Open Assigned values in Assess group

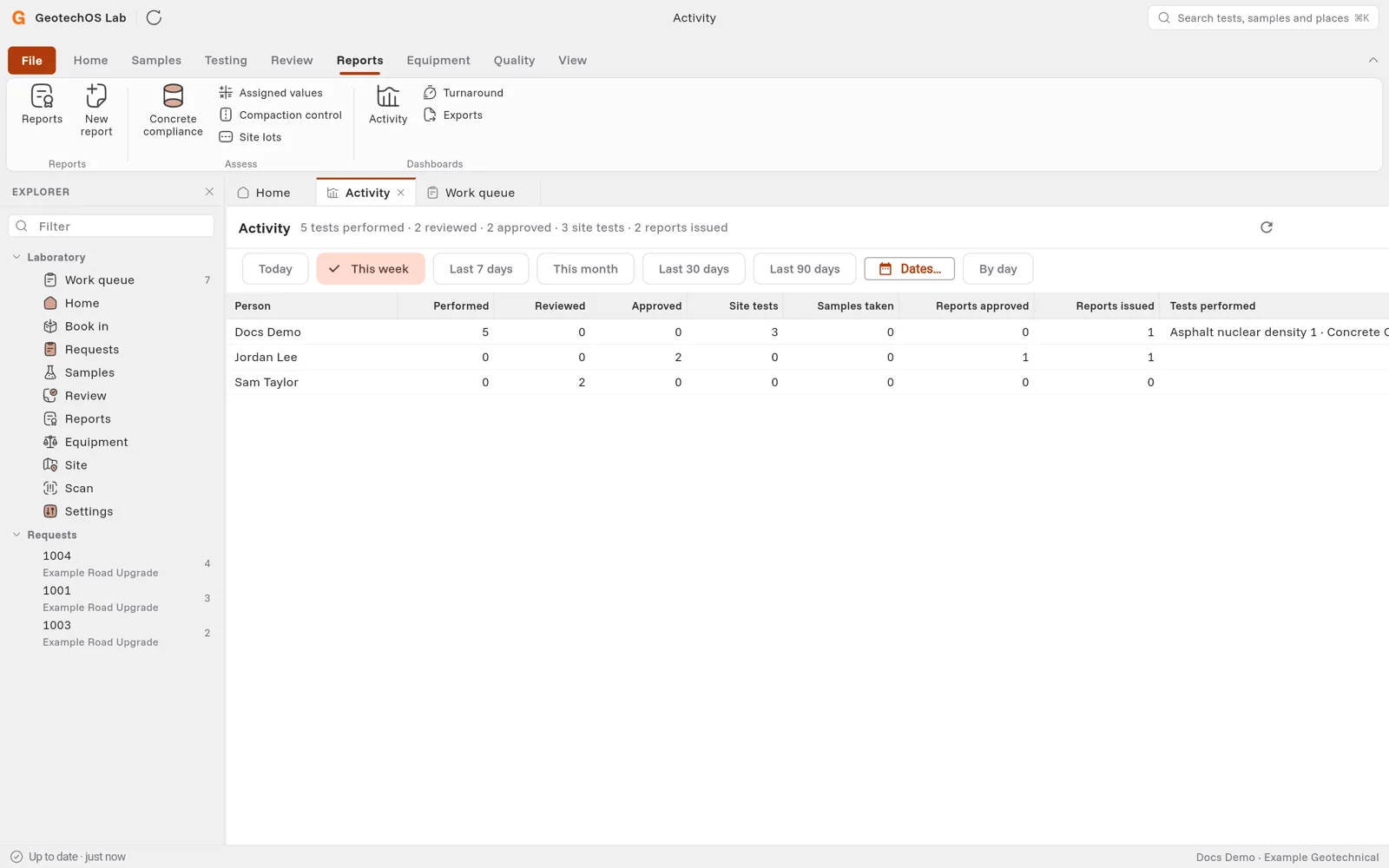pos(271,93)
